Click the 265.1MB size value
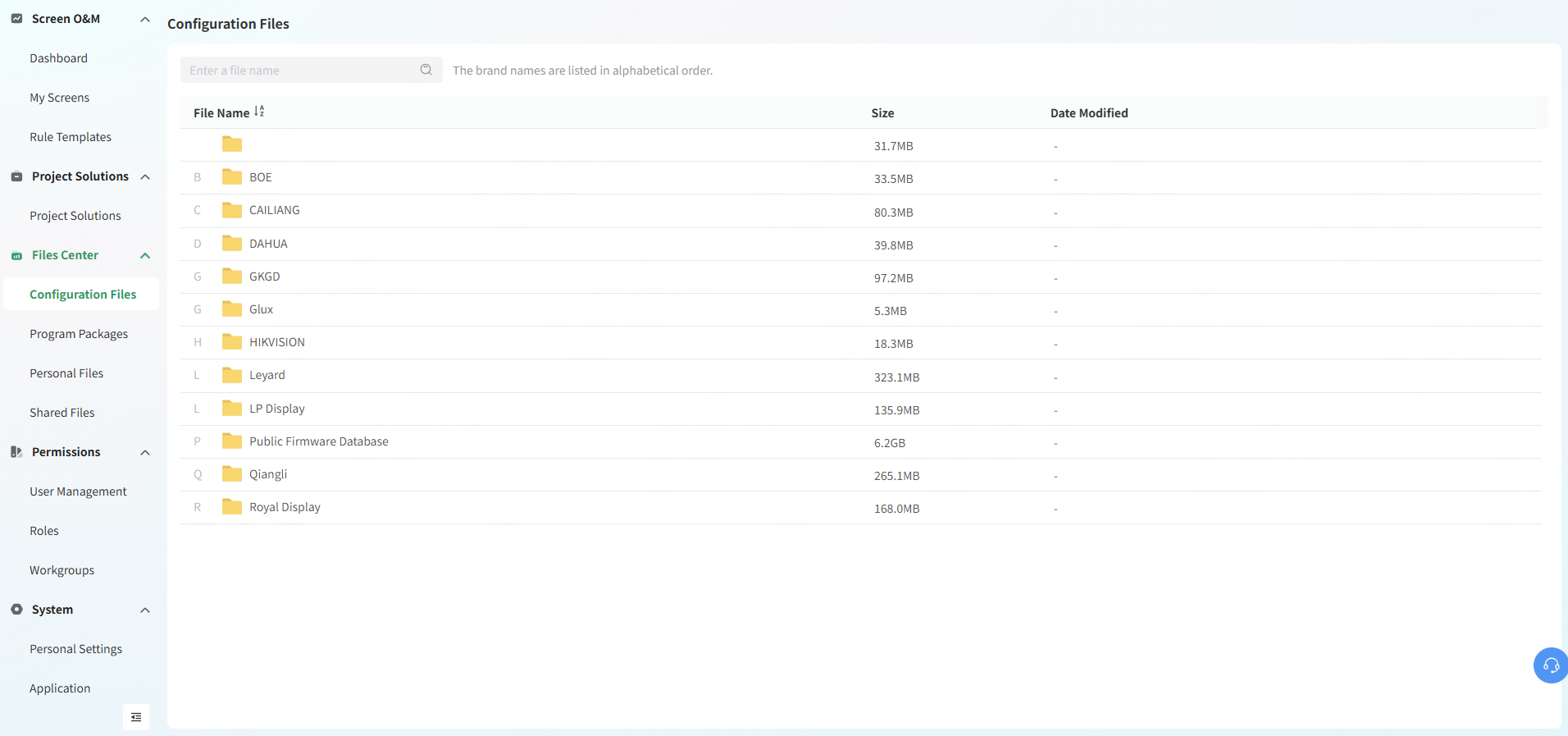This screenshot has width=1568, height=736. (896, 476)
